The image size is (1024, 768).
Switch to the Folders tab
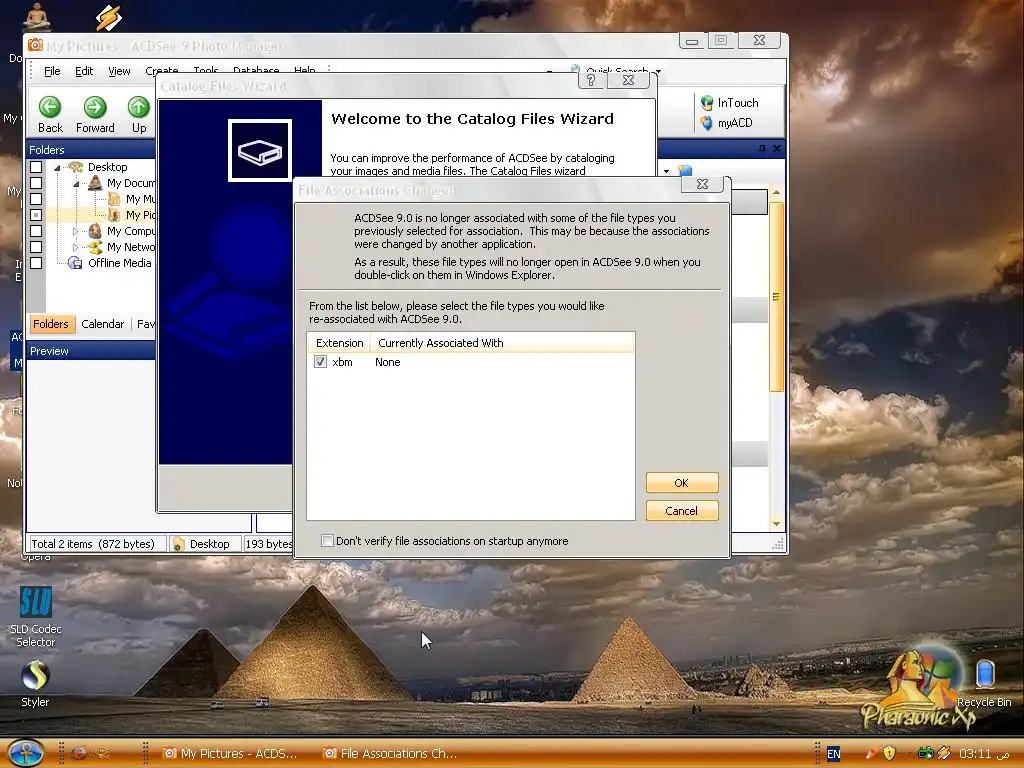51,324
